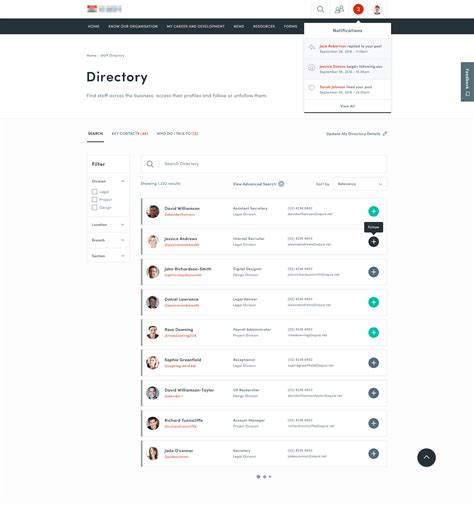Viewport: 474px width, 505px height.
Task: Open Know Our Organisation menu item
Action: (133, 26)
